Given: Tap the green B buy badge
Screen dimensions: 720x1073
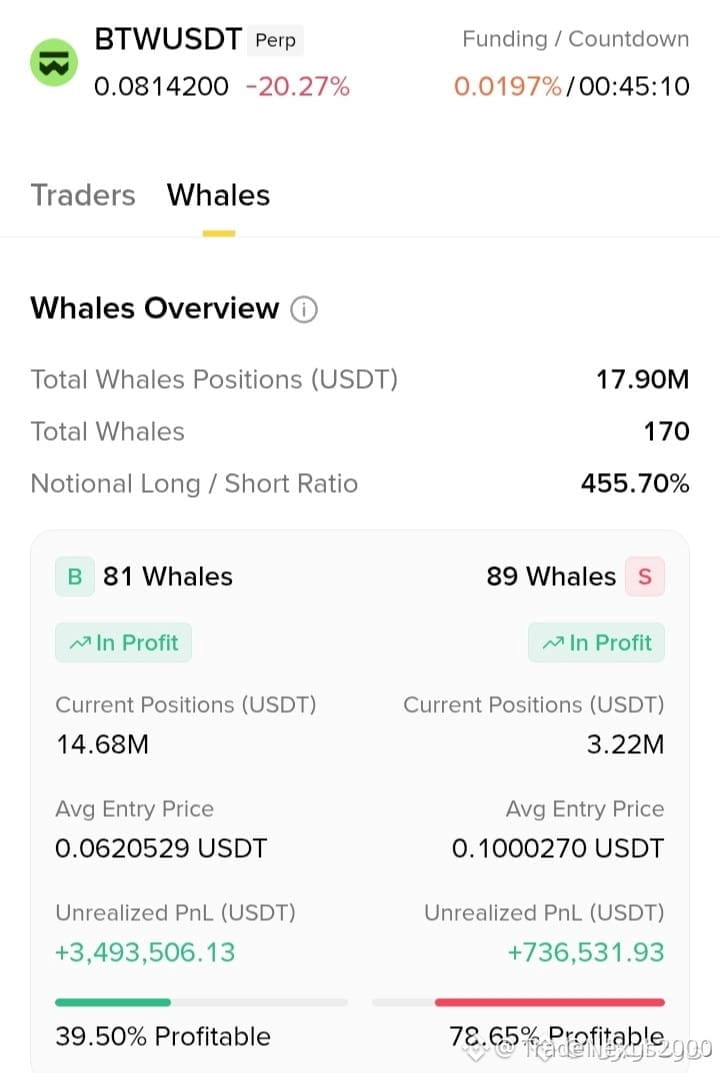Looking at the screenshot, I should tap(75, 577).
